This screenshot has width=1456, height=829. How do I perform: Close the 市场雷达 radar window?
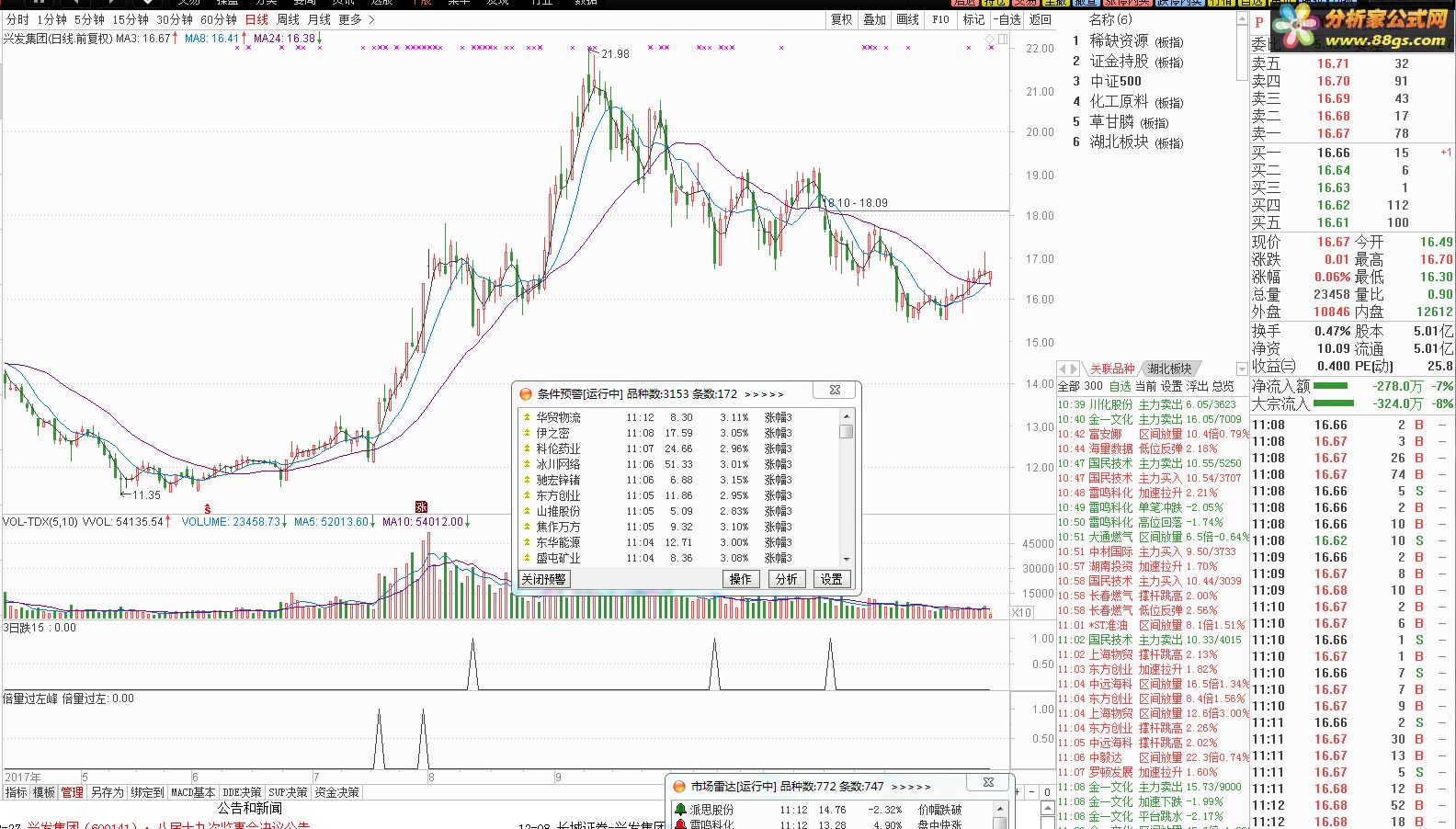tap(988, 783)
